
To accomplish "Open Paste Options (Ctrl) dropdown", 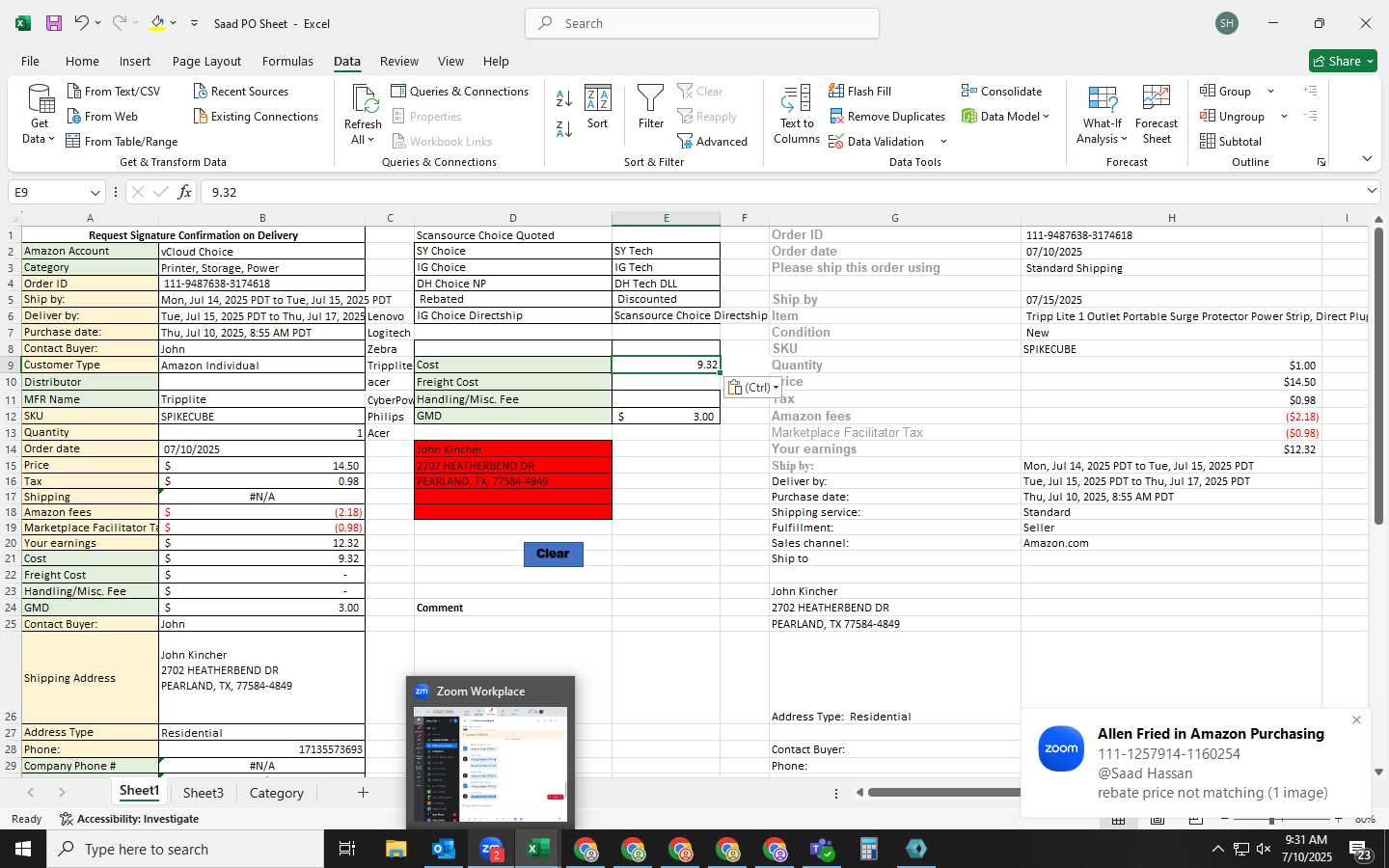I will pos(754,388).
